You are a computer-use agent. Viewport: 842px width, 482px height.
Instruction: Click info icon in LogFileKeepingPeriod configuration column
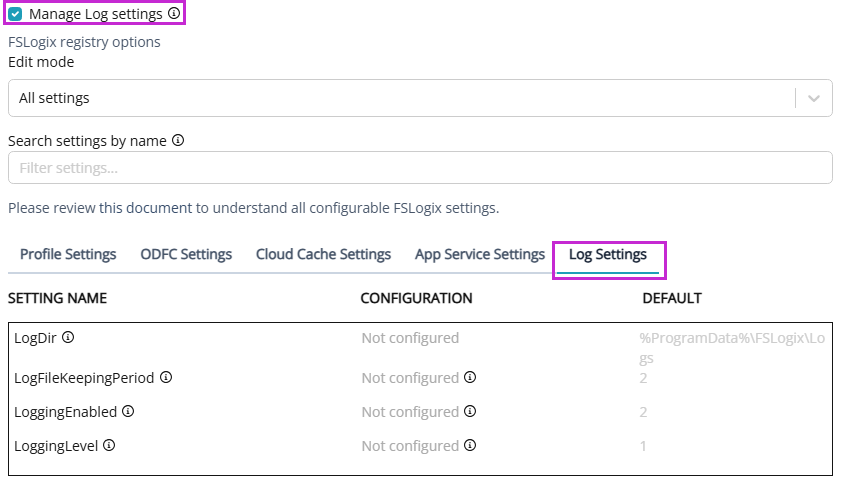tap(470, 378)
